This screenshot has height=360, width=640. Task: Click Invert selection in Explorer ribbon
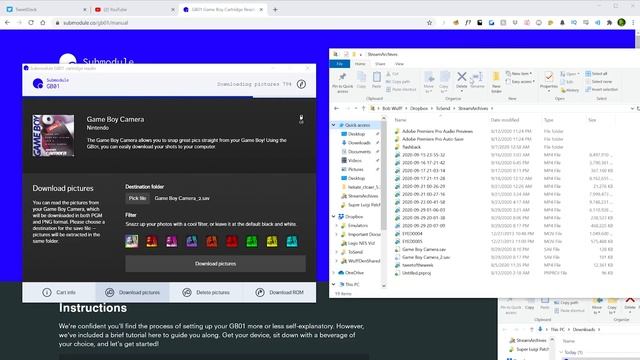[x=602, y=89]
